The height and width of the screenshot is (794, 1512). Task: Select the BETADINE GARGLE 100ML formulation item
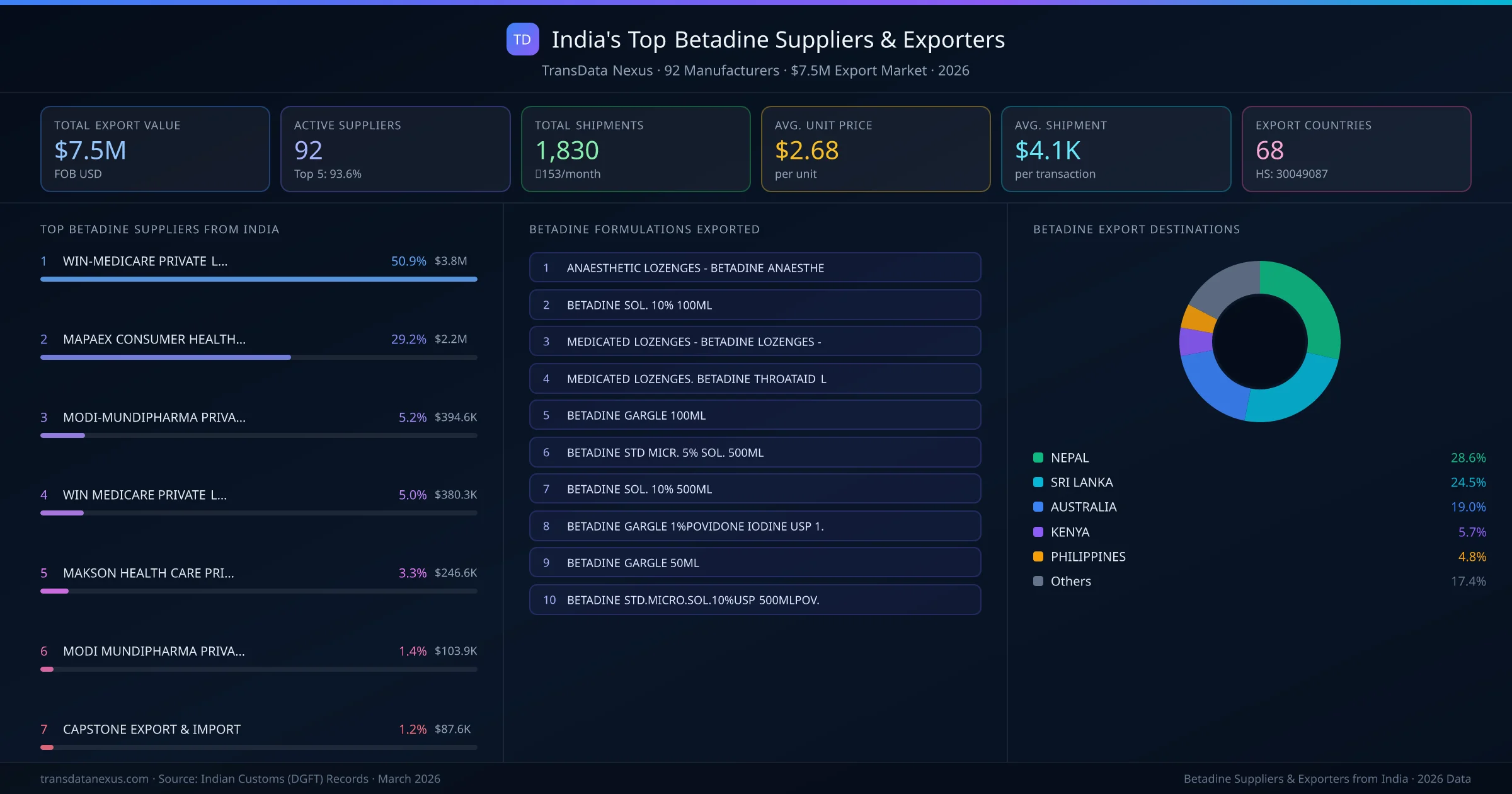[x=755, y=415]
